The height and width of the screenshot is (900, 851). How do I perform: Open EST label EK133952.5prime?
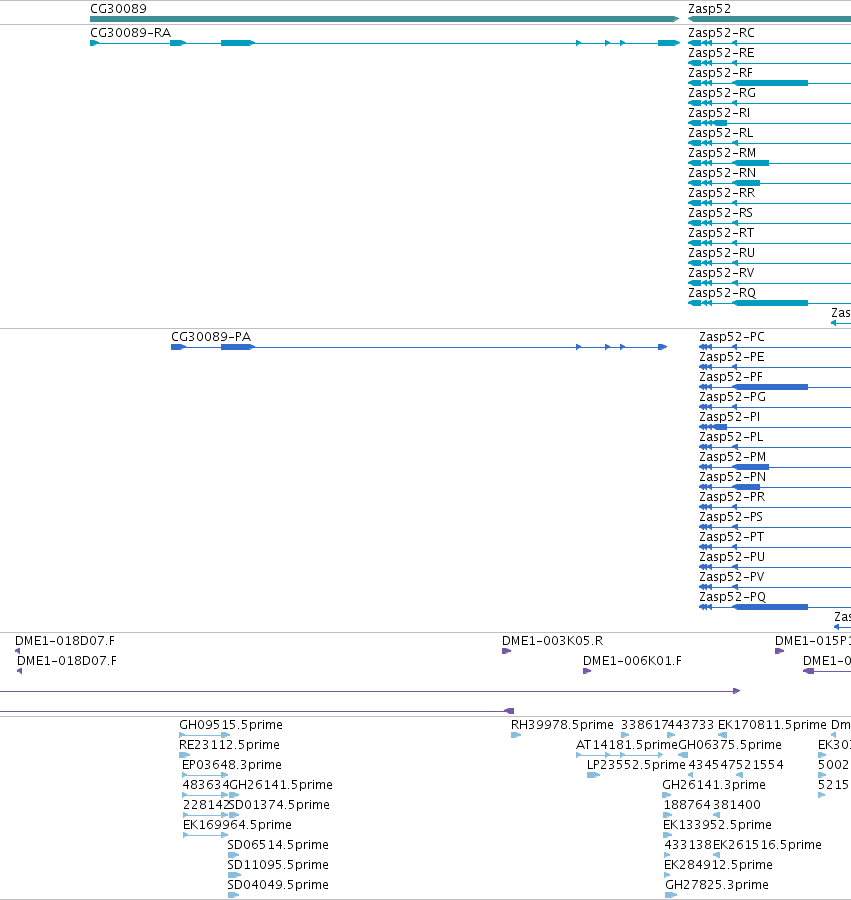tap(717, 825)
